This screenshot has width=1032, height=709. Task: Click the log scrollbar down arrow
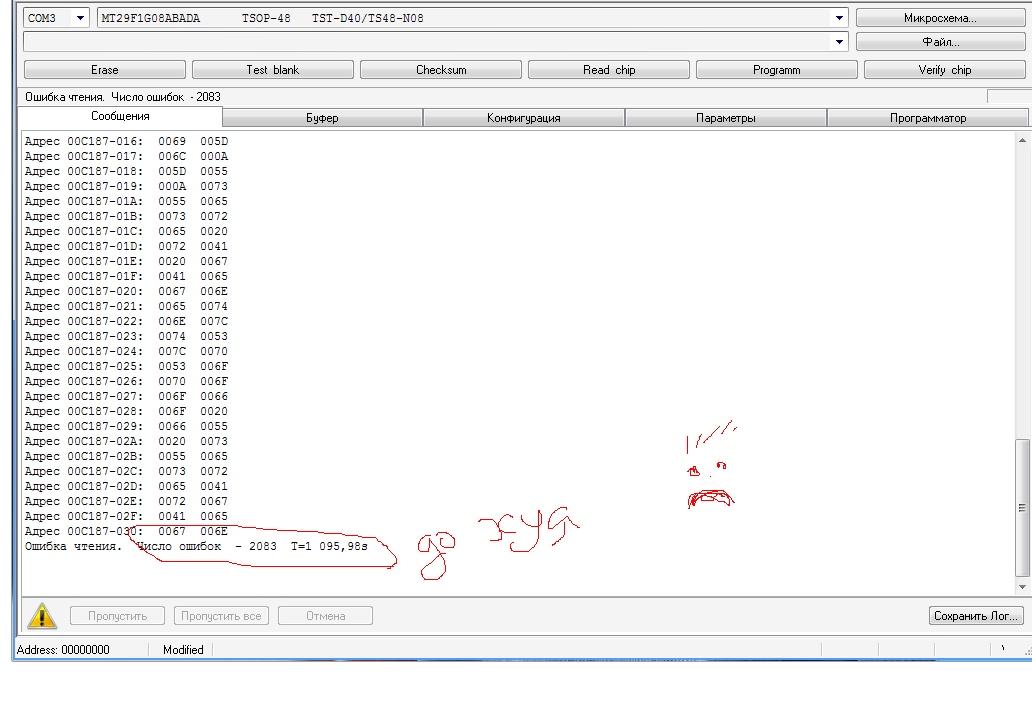(x=1022, y=586)
